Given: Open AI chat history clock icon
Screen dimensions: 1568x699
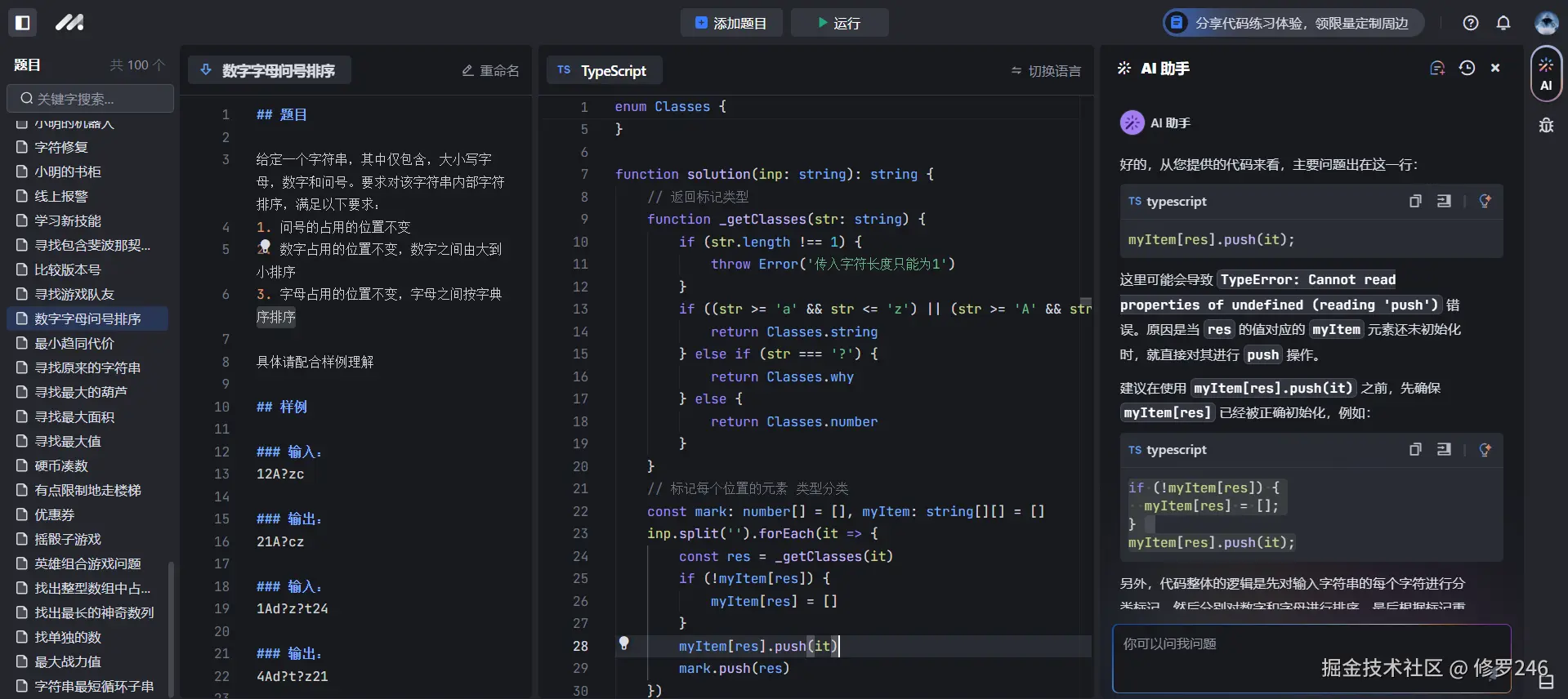Looking at the screenshot, I should [1467, 69].
